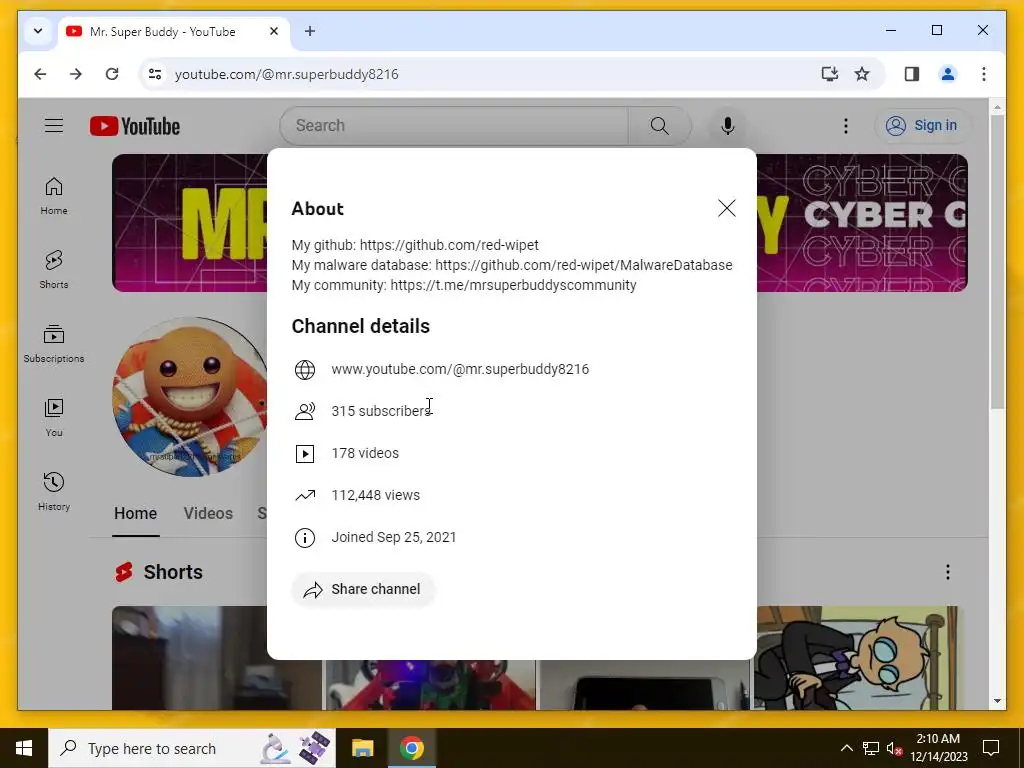Click the YouTube search field

453,125
